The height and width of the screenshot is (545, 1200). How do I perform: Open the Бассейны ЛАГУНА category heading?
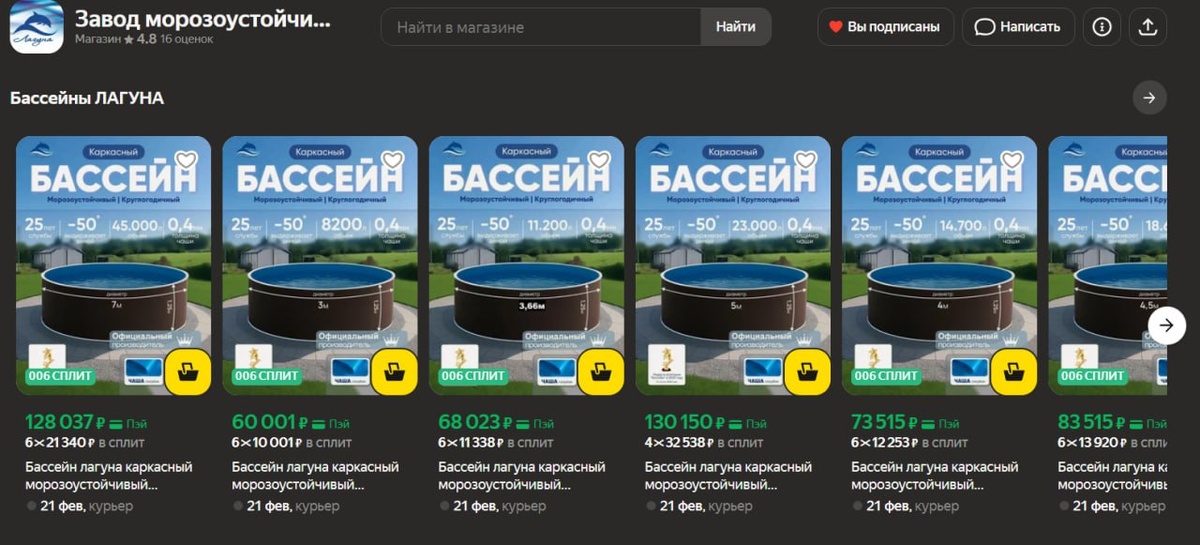click(87, 98)
